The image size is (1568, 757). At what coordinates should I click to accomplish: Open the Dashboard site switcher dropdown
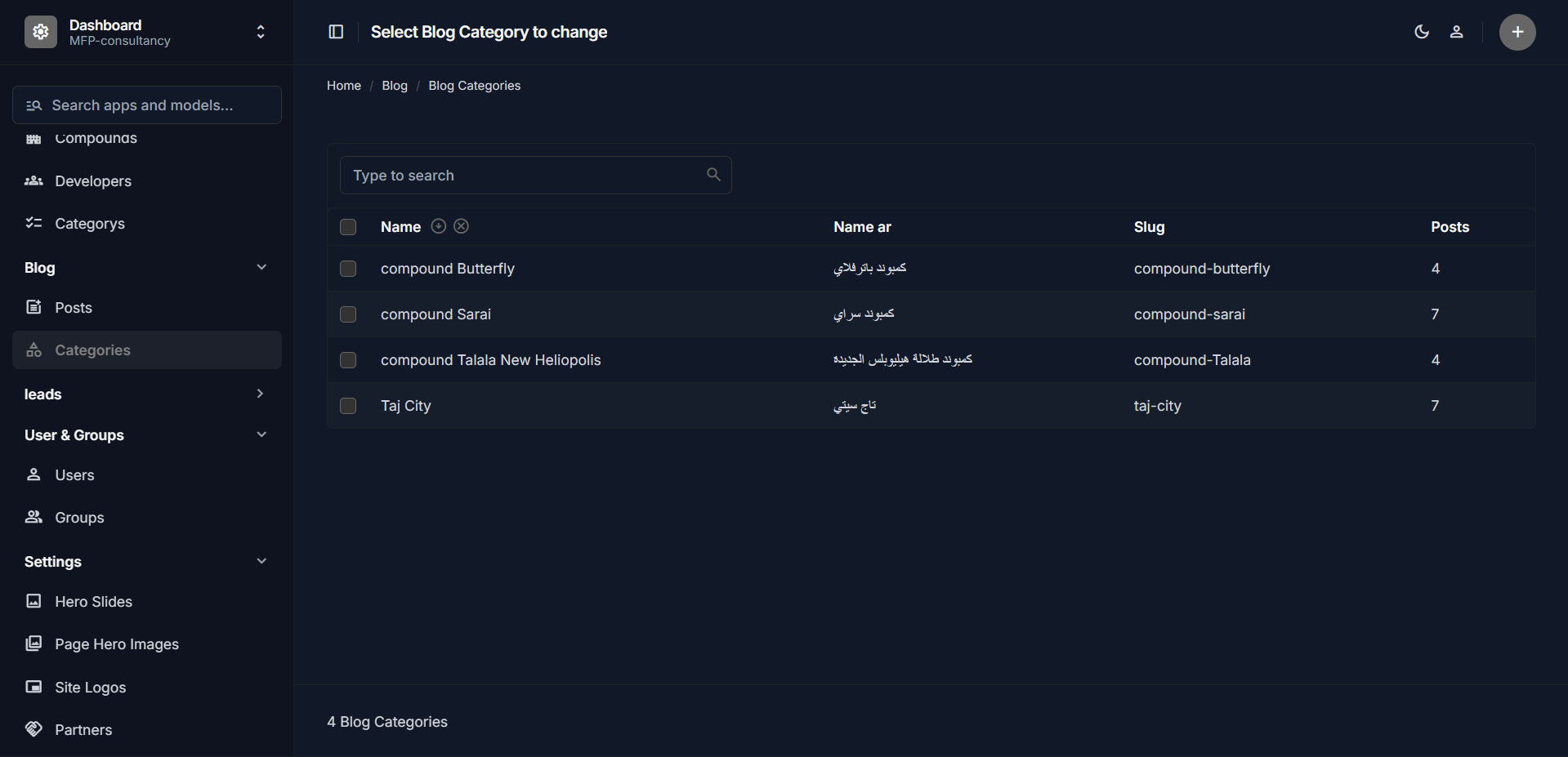click(261, 32)
